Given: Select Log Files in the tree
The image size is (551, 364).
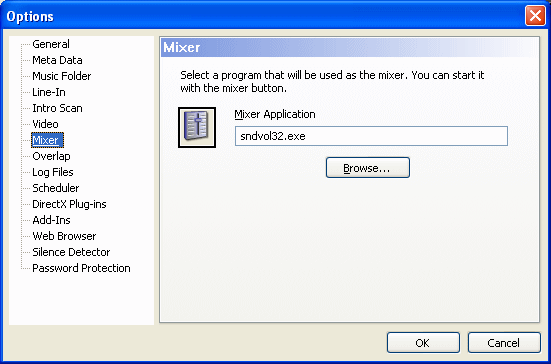Looking at the screenshot, I should [53, 172].
